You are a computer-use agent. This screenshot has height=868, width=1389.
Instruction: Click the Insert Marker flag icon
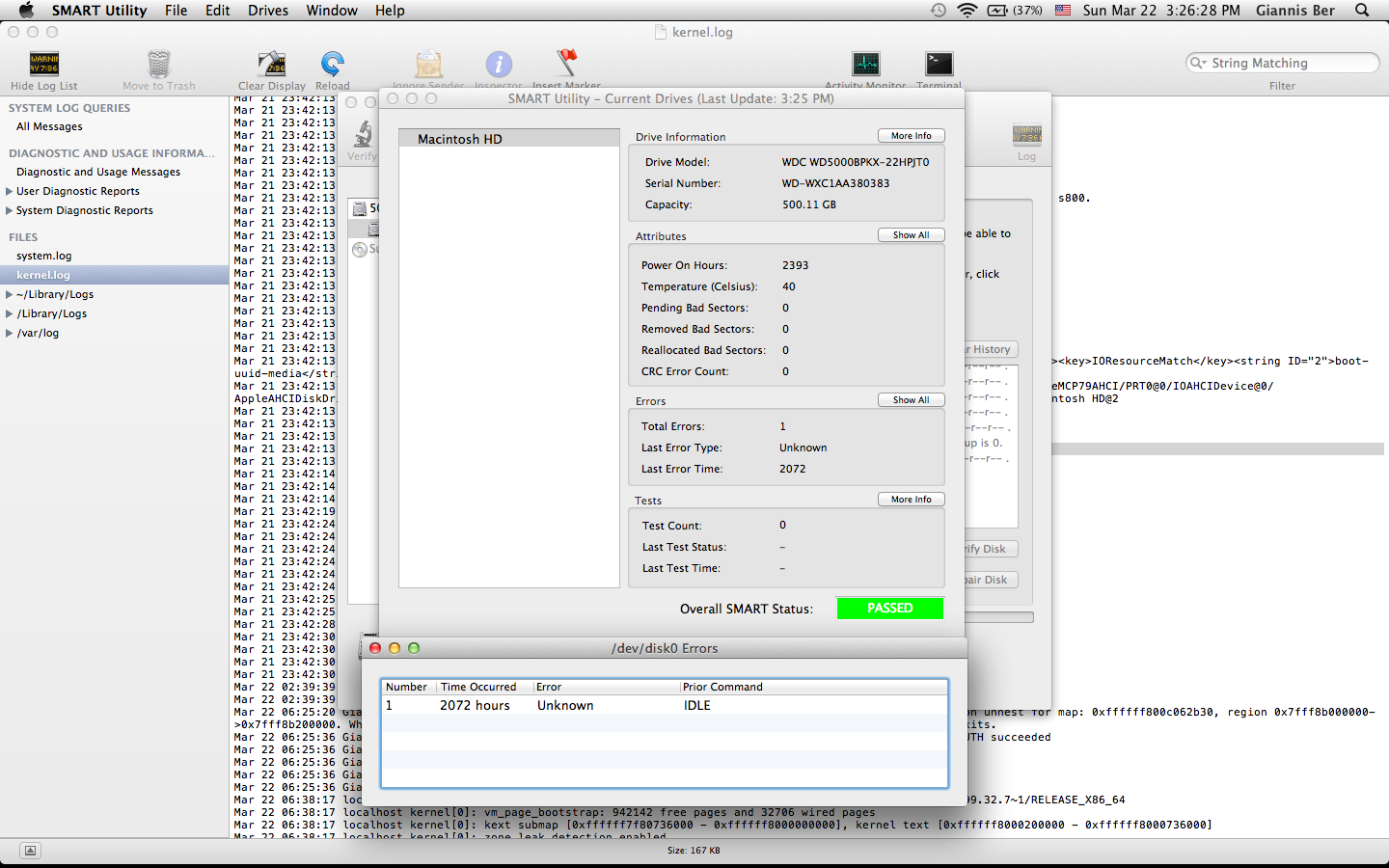(566, 64)
